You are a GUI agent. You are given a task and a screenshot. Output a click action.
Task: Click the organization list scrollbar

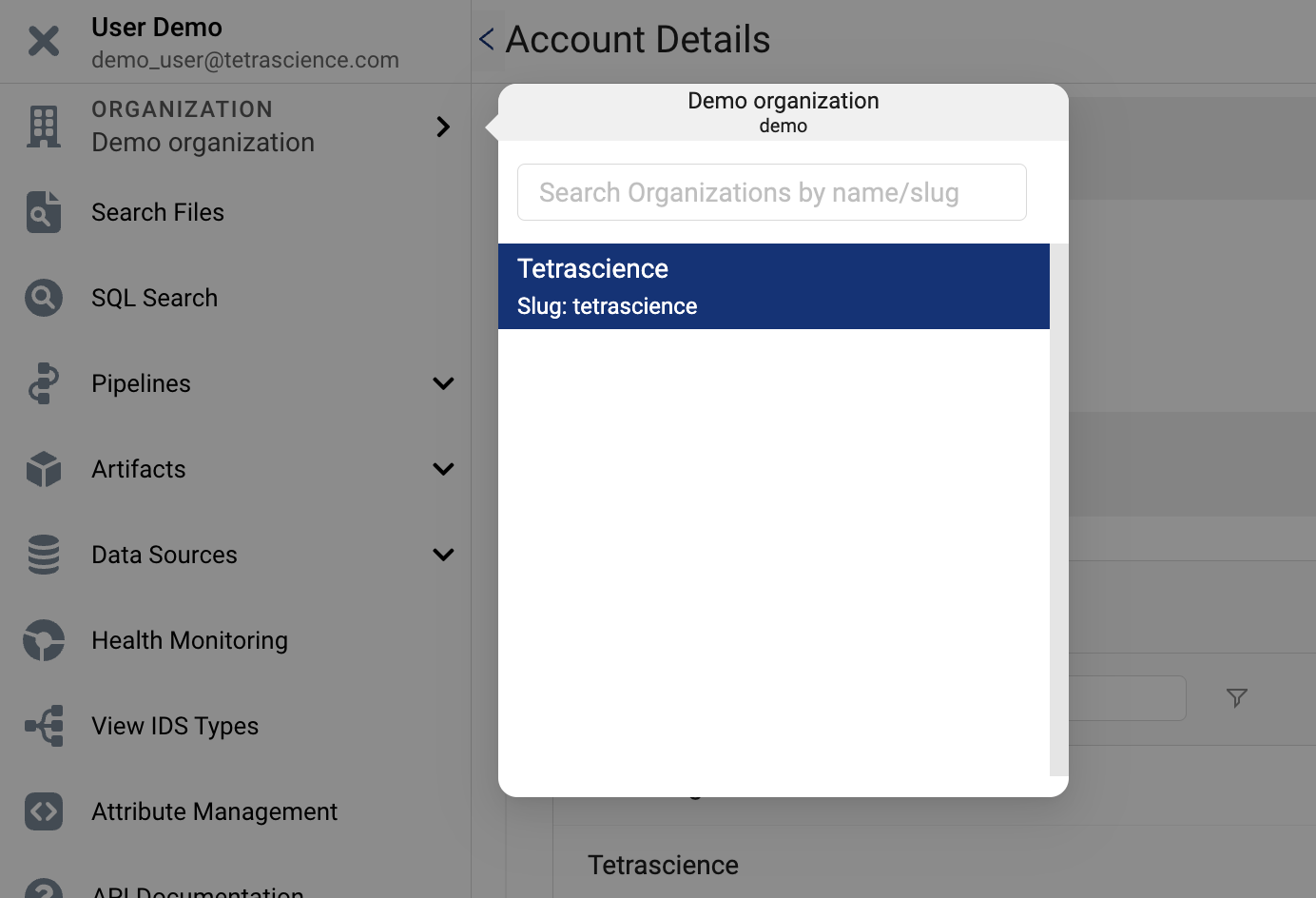click(1059, 510)
